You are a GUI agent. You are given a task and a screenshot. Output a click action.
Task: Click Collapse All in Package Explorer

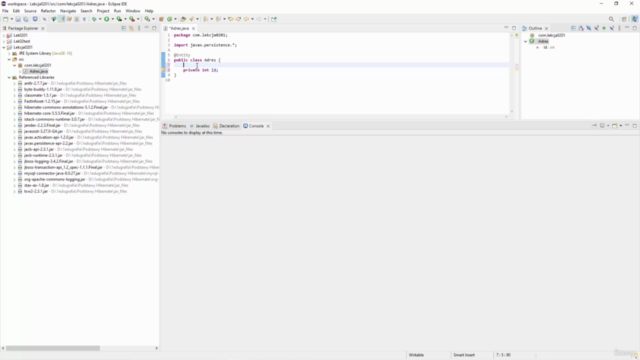point(124,28)
